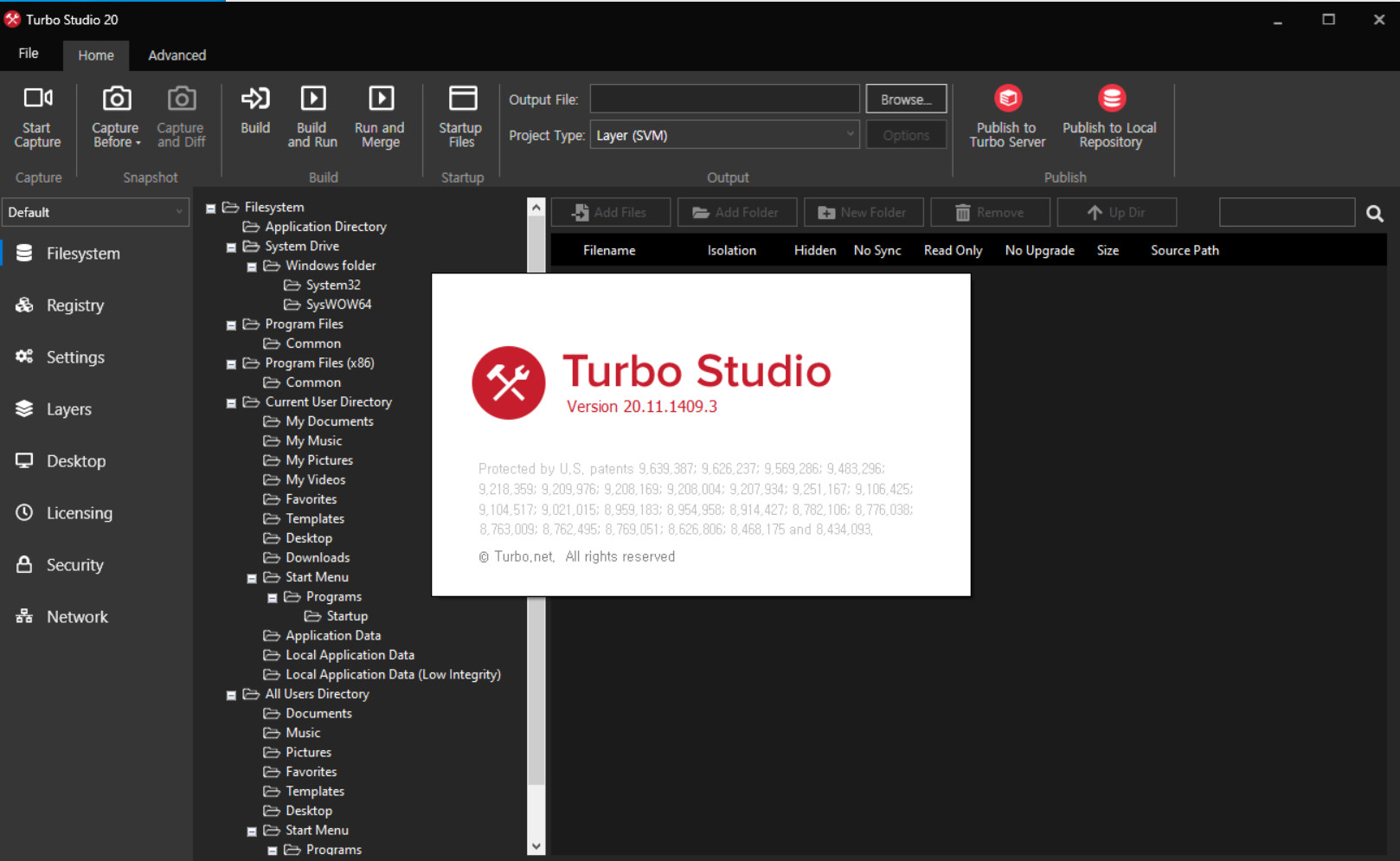Open Startup Files settings
This screenshot has width=1400, height=861.
tap(461, 117)
